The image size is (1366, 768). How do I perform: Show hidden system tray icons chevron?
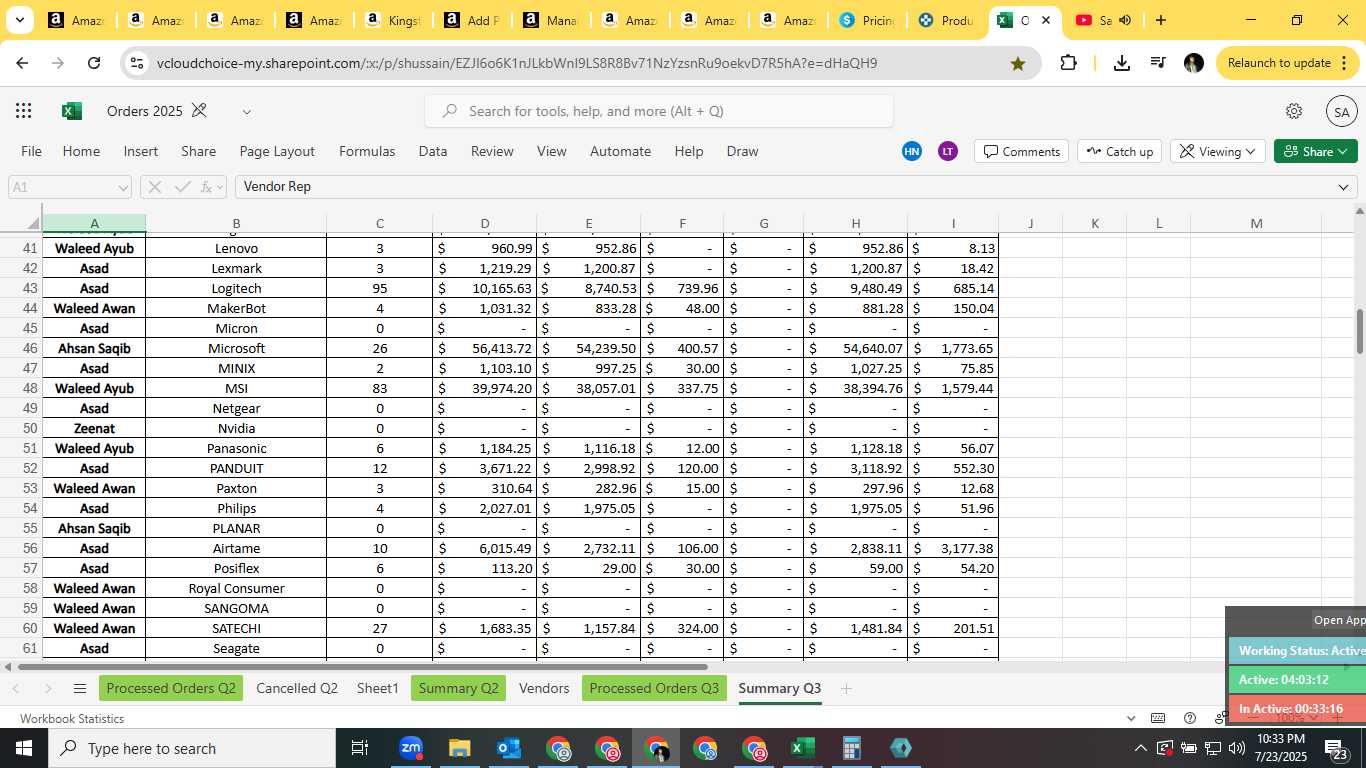point(1140,748)
